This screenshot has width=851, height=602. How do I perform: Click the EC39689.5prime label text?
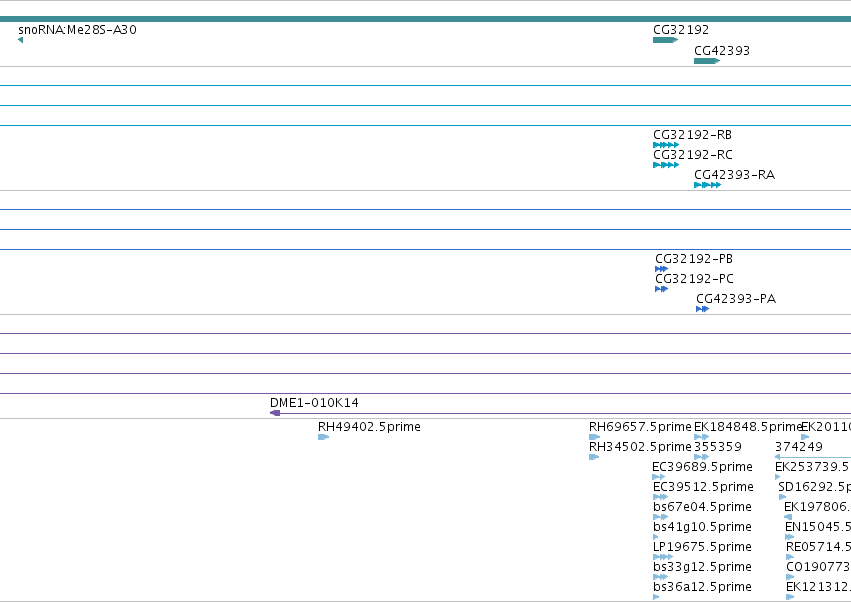[x=702, y=467]
